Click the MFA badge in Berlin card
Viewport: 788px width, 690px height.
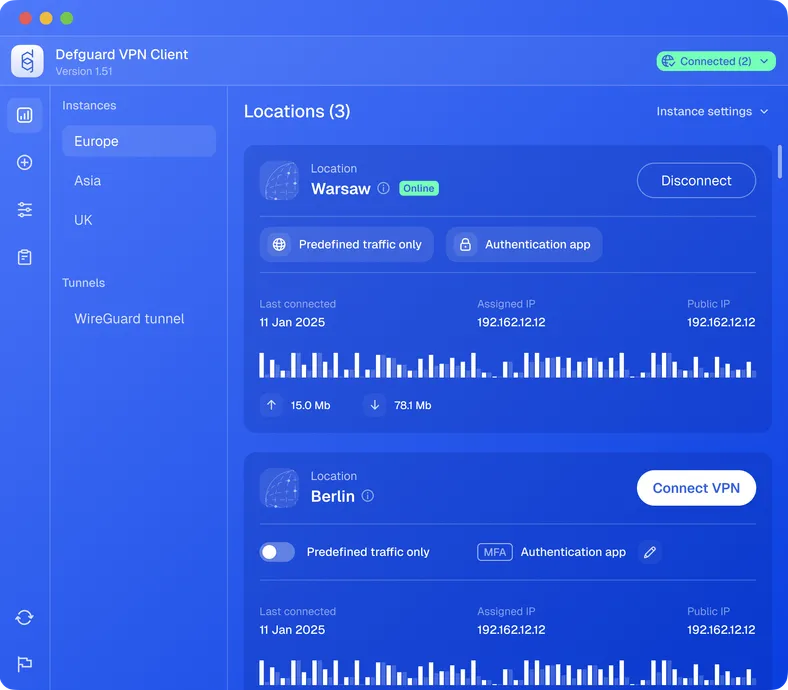495,552
